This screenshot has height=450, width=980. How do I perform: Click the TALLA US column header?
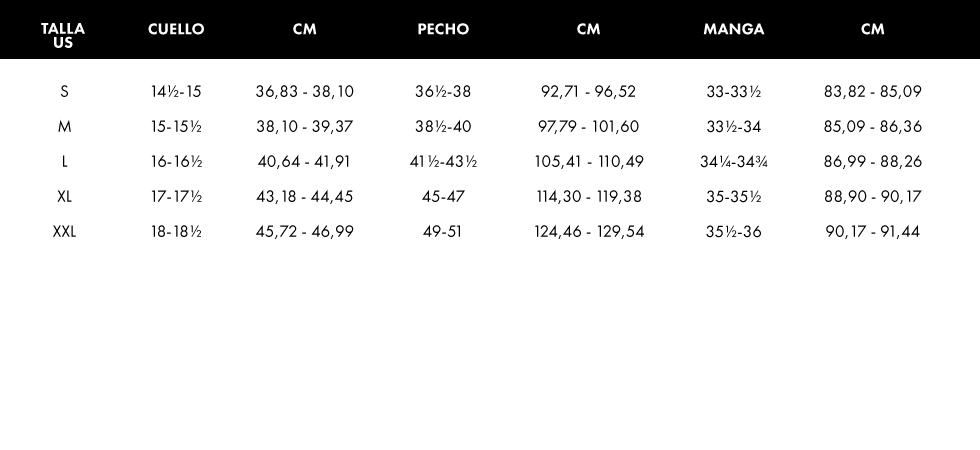click(x=63, y=35)
